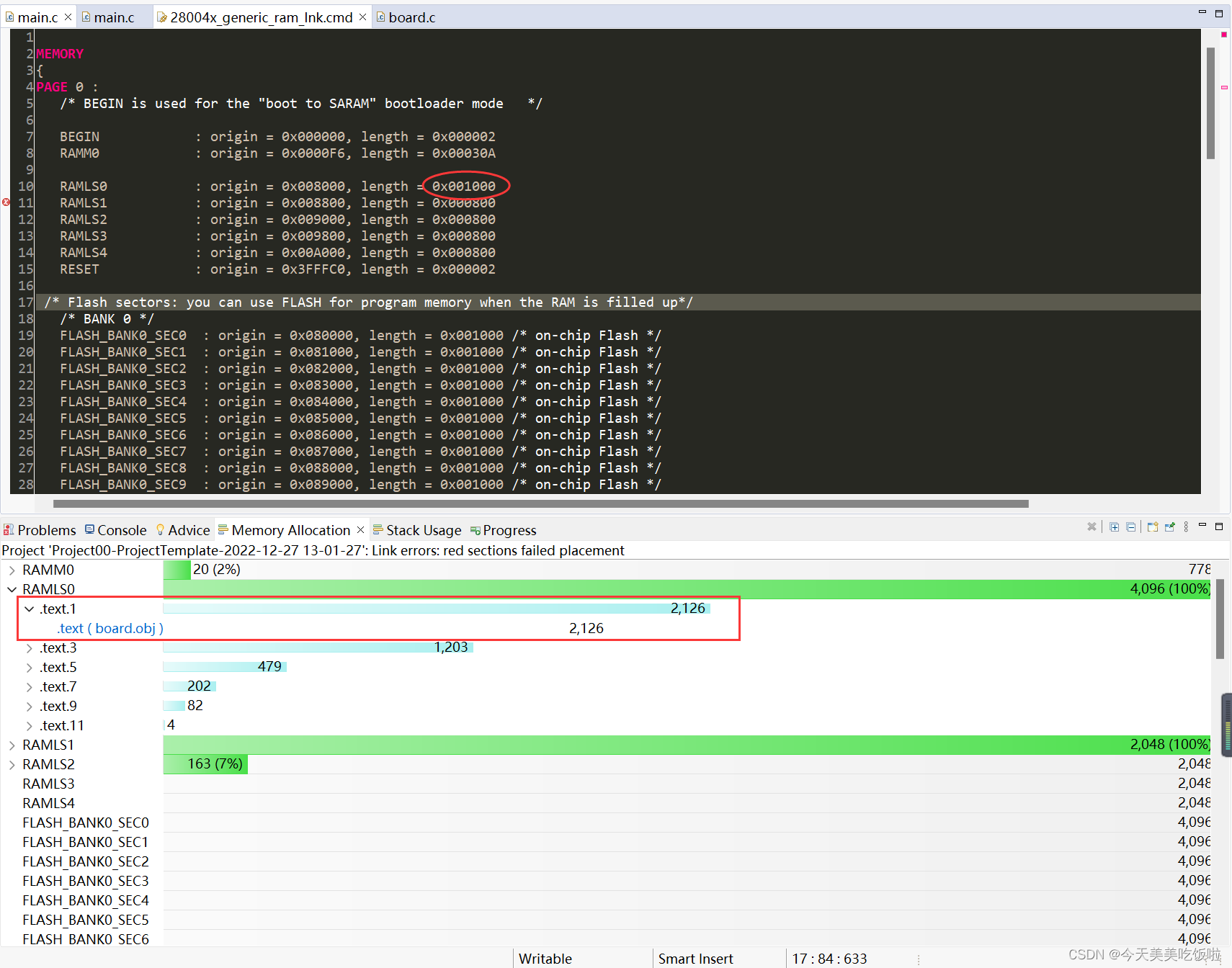Pin the Memory Allocation view
This screenshot has height=968, width=1232.
tap(1169, 526)
